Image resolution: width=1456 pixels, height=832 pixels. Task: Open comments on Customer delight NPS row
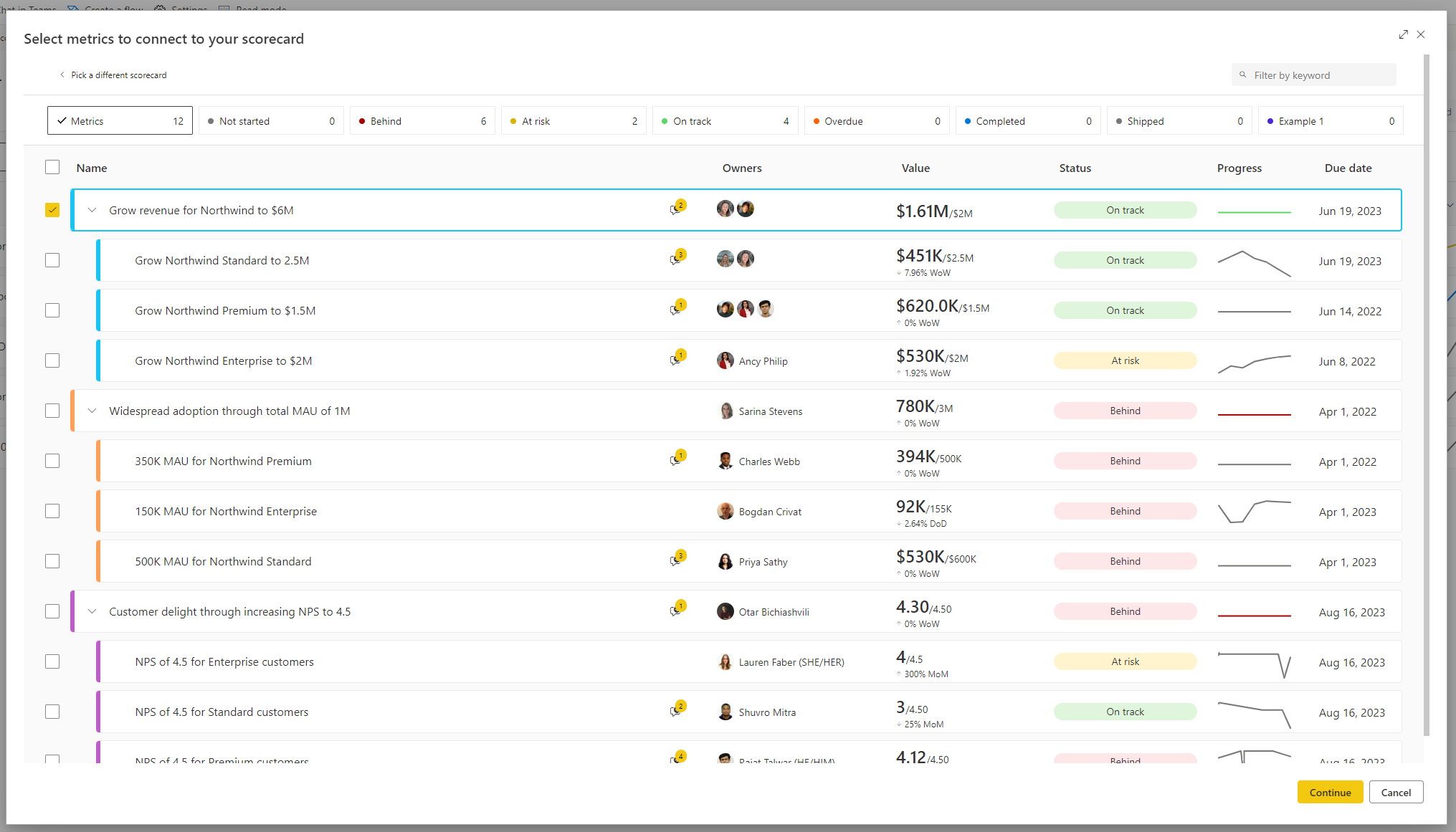click(x=677, y=609)
